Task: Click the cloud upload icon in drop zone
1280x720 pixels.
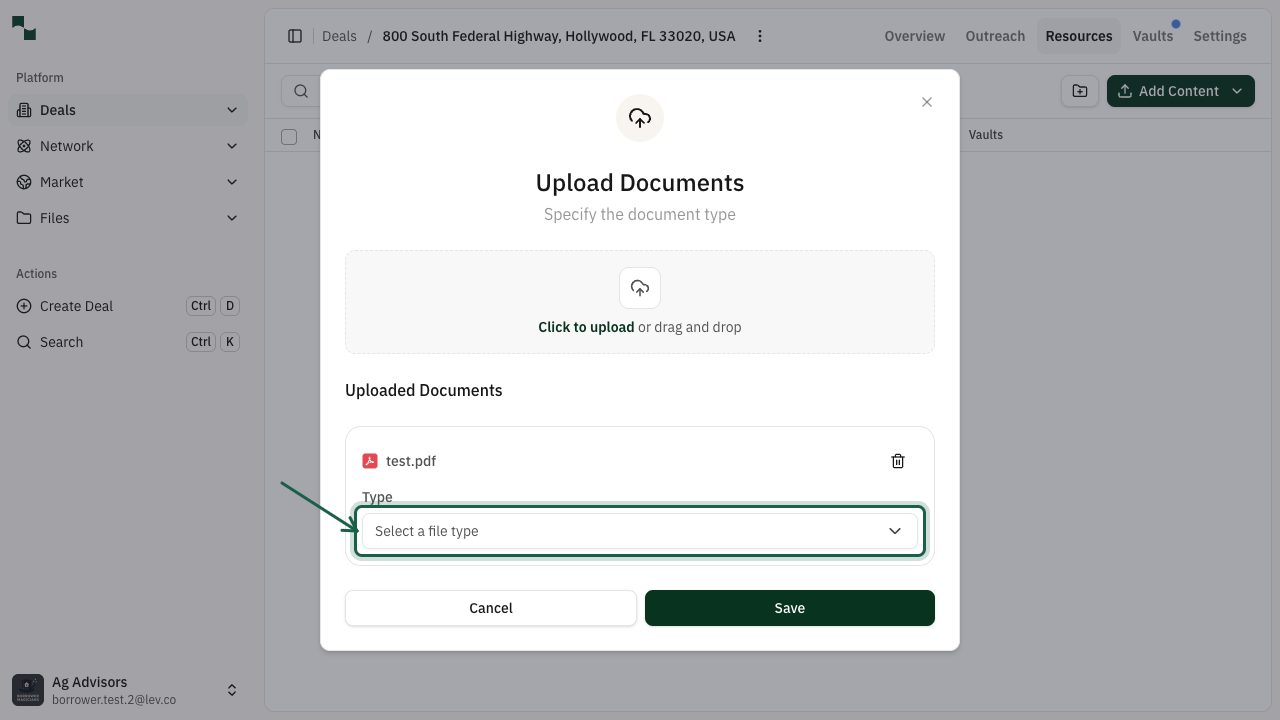Action: pyautogui.click(x=640, y=288)
